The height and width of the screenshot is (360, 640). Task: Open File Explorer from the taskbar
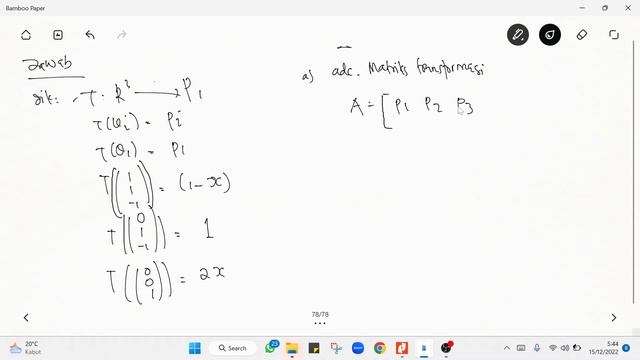(292, 348)
